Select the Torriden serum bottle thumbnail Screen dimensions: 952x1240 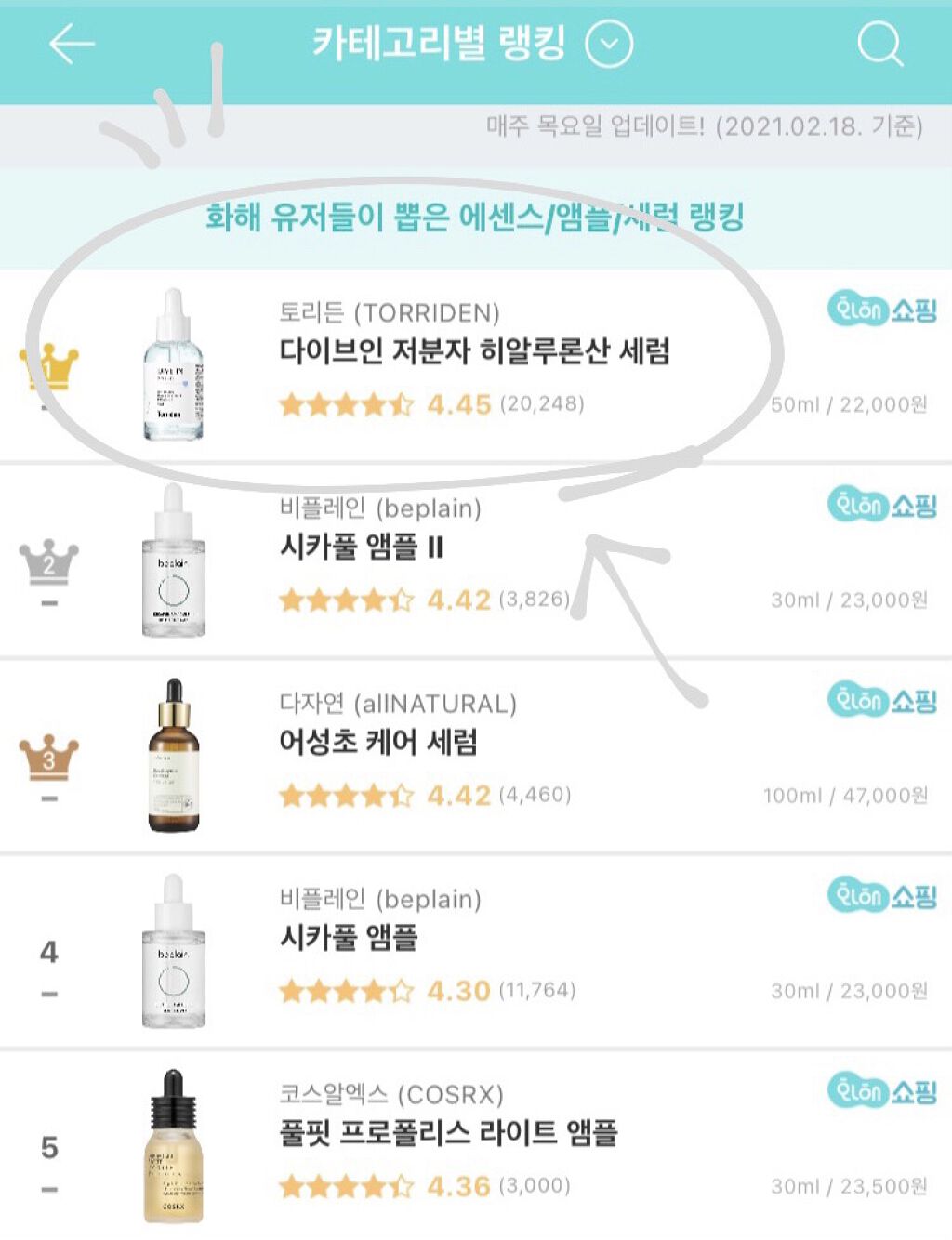pos(173,364)
